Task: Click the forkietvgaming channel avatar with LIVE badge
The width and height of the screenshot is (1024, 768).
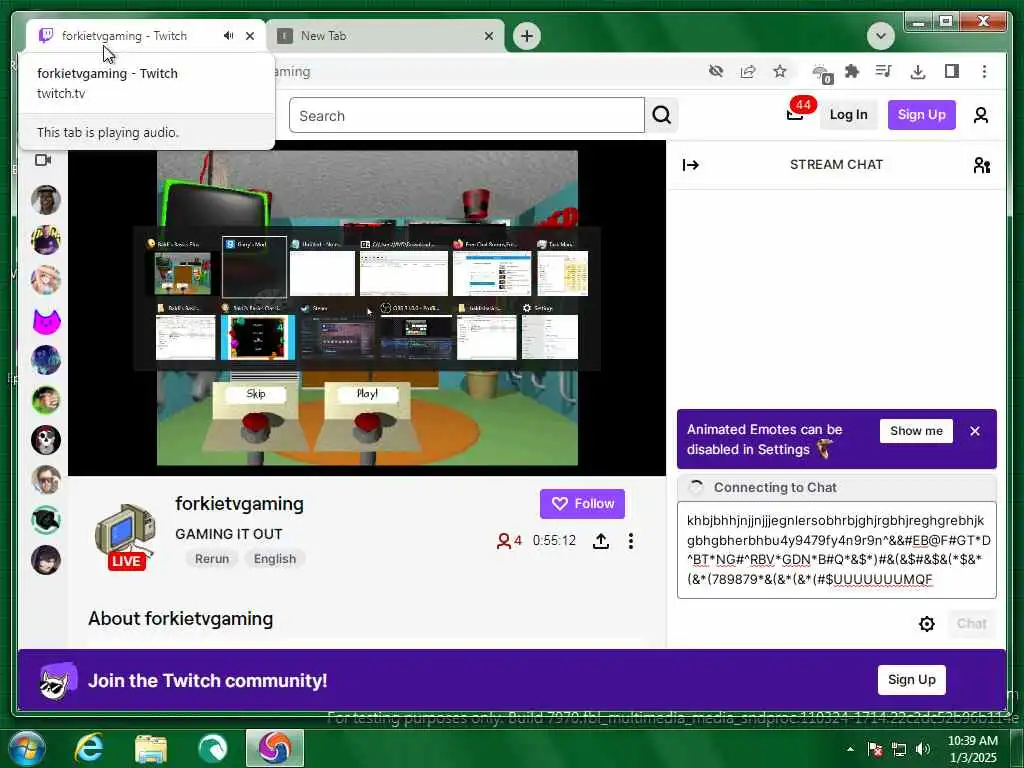Action: click(125, 536)
